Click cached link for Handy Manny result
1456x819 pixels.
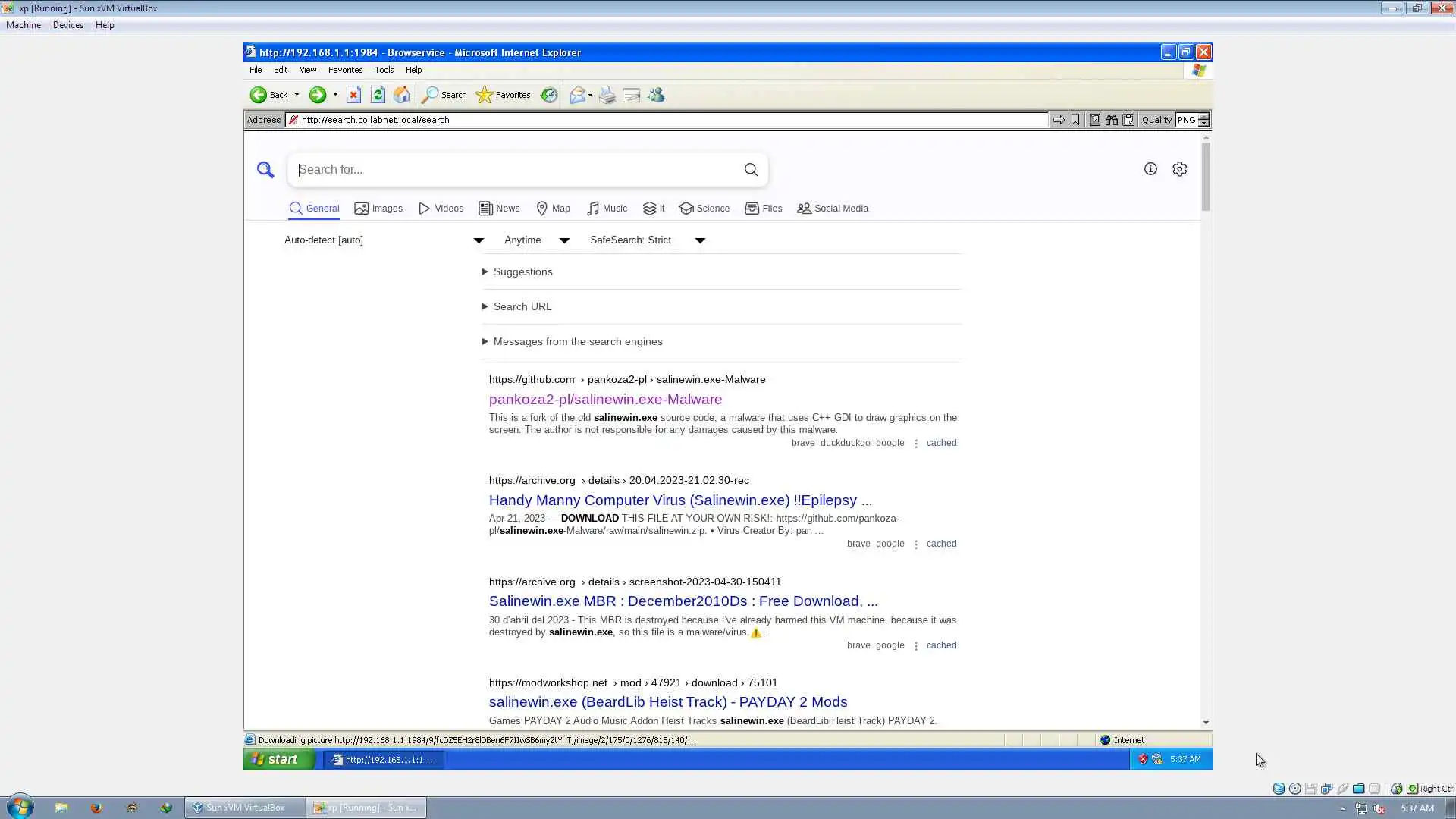click(941, 544)
